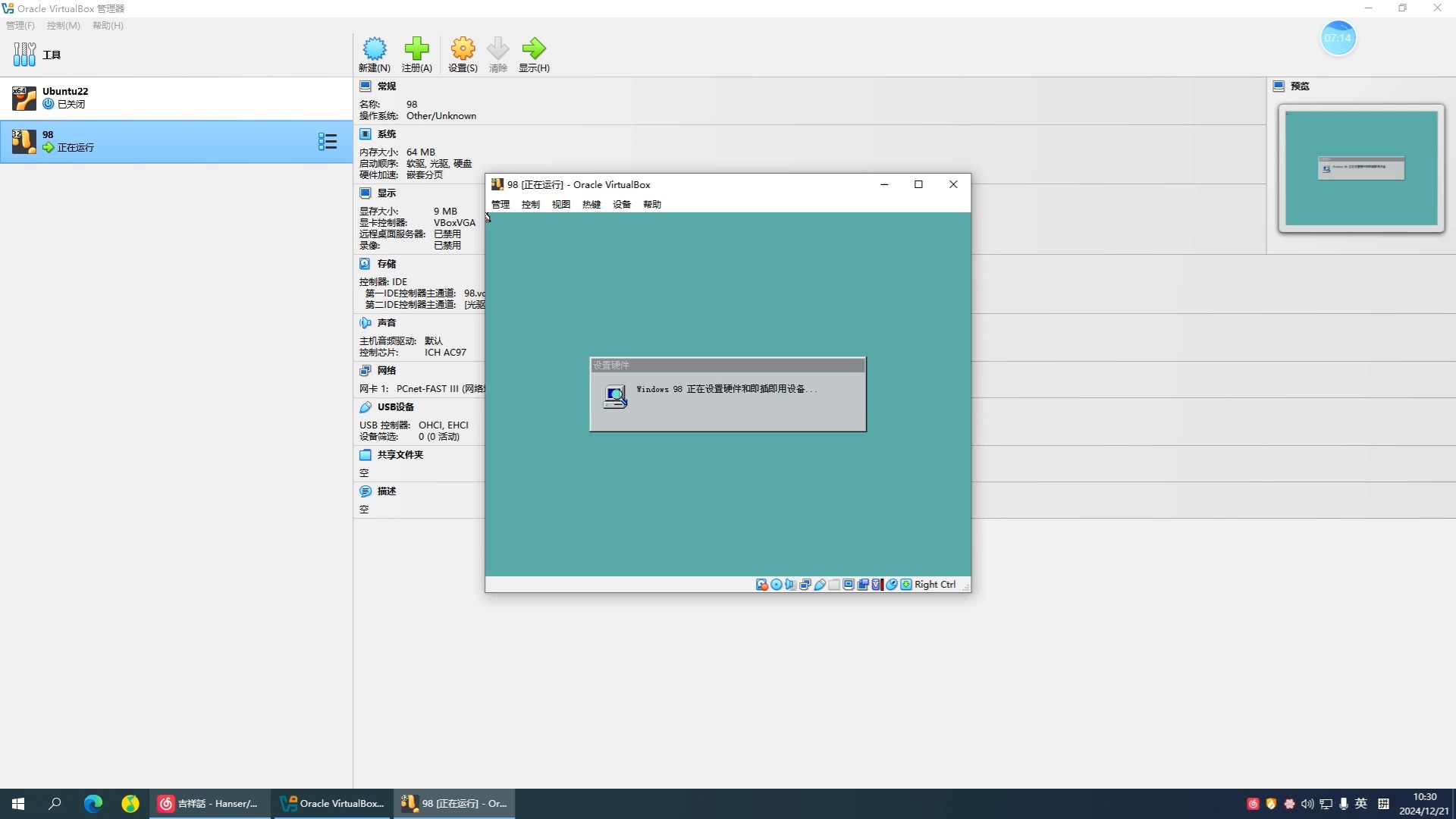Click the mouse integration status icon
1456x819 pixels.
coord(892,585)
